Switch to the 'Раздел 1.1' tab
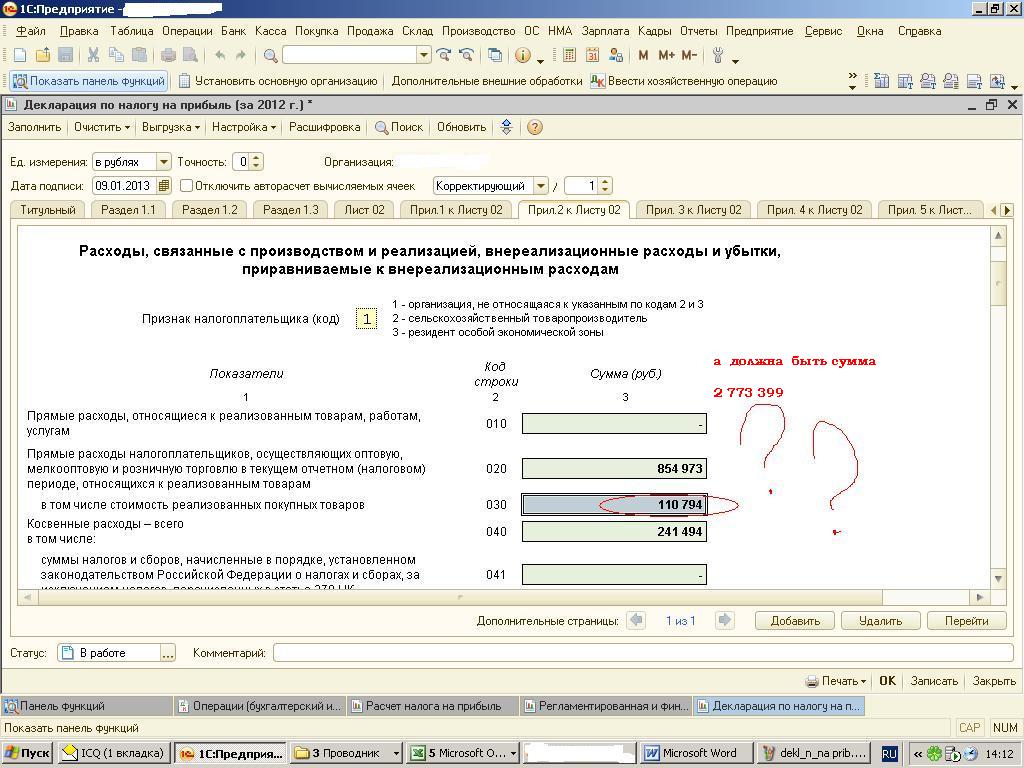 coord(128,210)
